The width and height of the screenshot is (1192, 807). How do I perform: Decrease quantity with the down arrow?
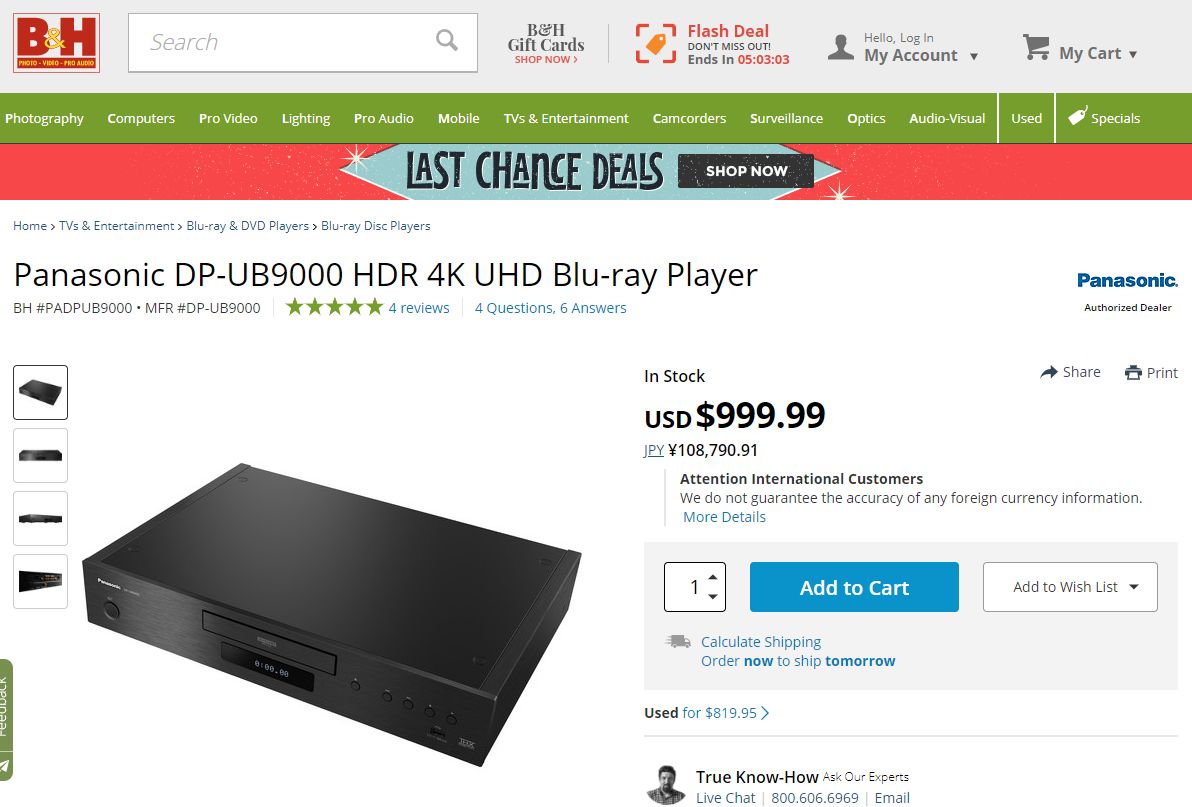tap(713, 597)
